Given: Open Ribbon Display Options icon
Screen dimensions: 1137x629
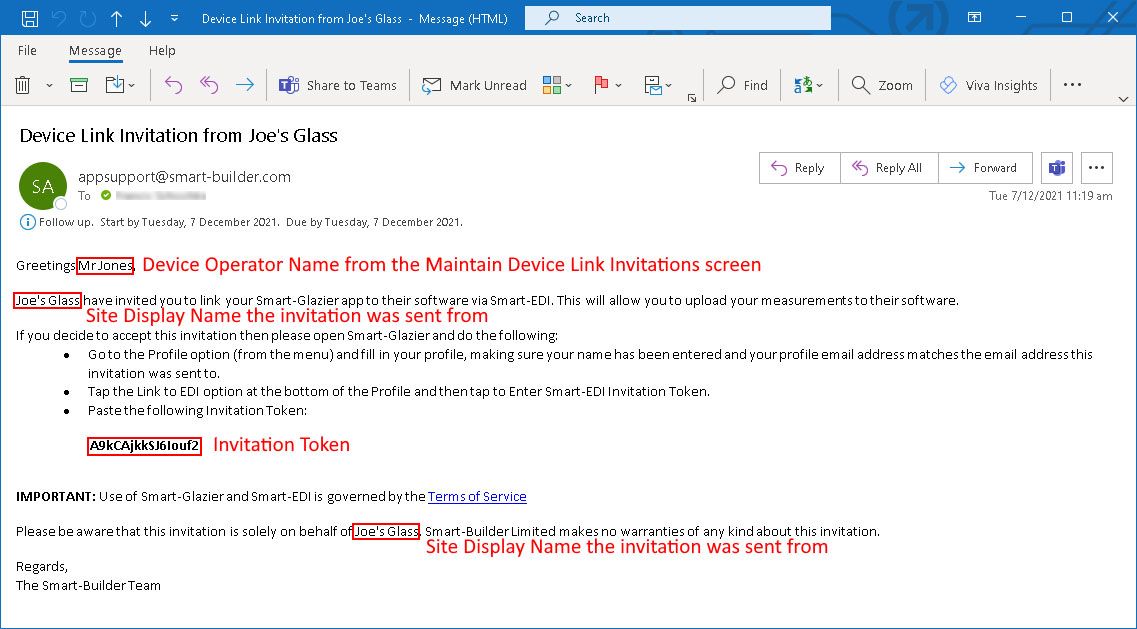Looking at the screenshot, I should pyautogui.click(x=975, y=17).
